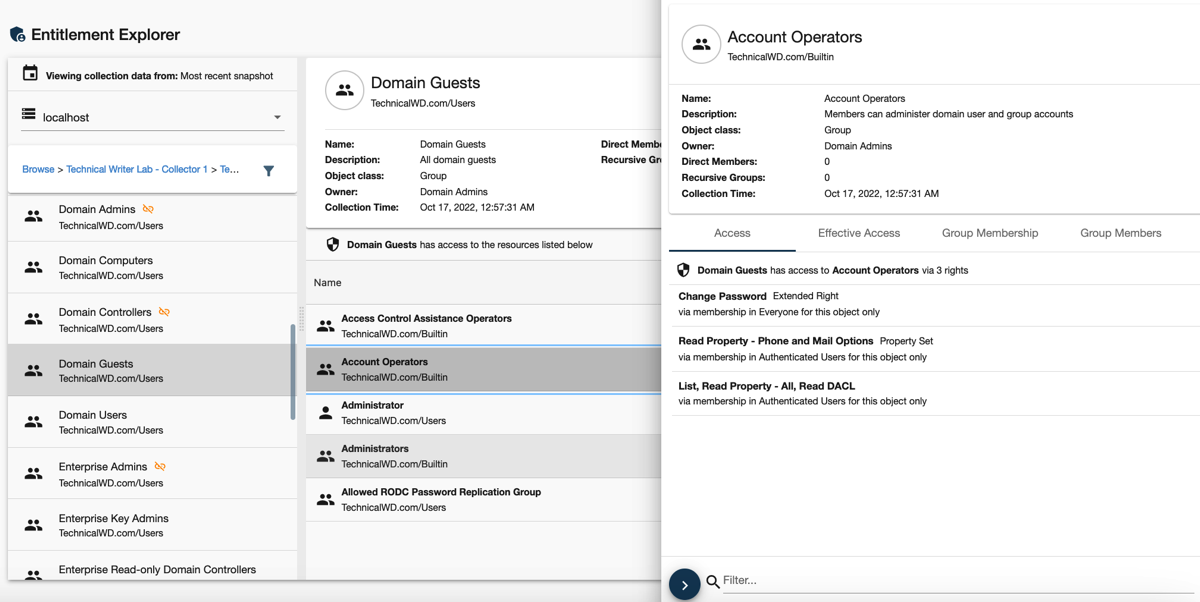Open the Group Membership tab
1200x602 pixels.
[x=989, y=233]
